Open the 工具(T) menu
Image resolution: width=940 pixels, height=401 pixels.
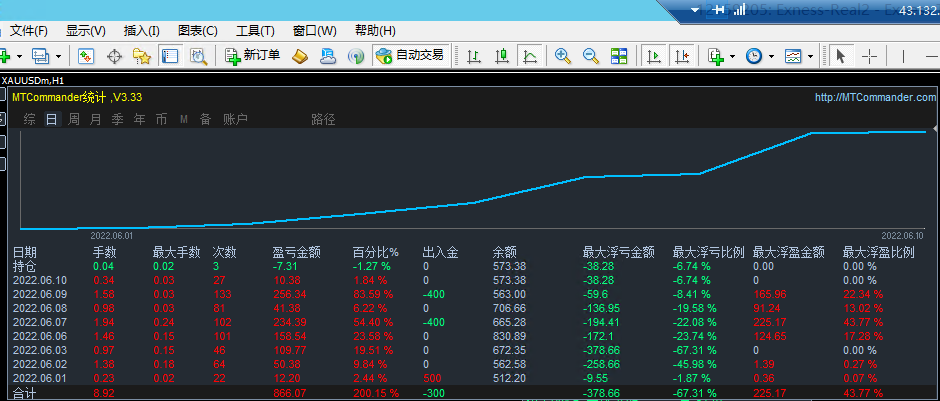click(x=255, y=31)
